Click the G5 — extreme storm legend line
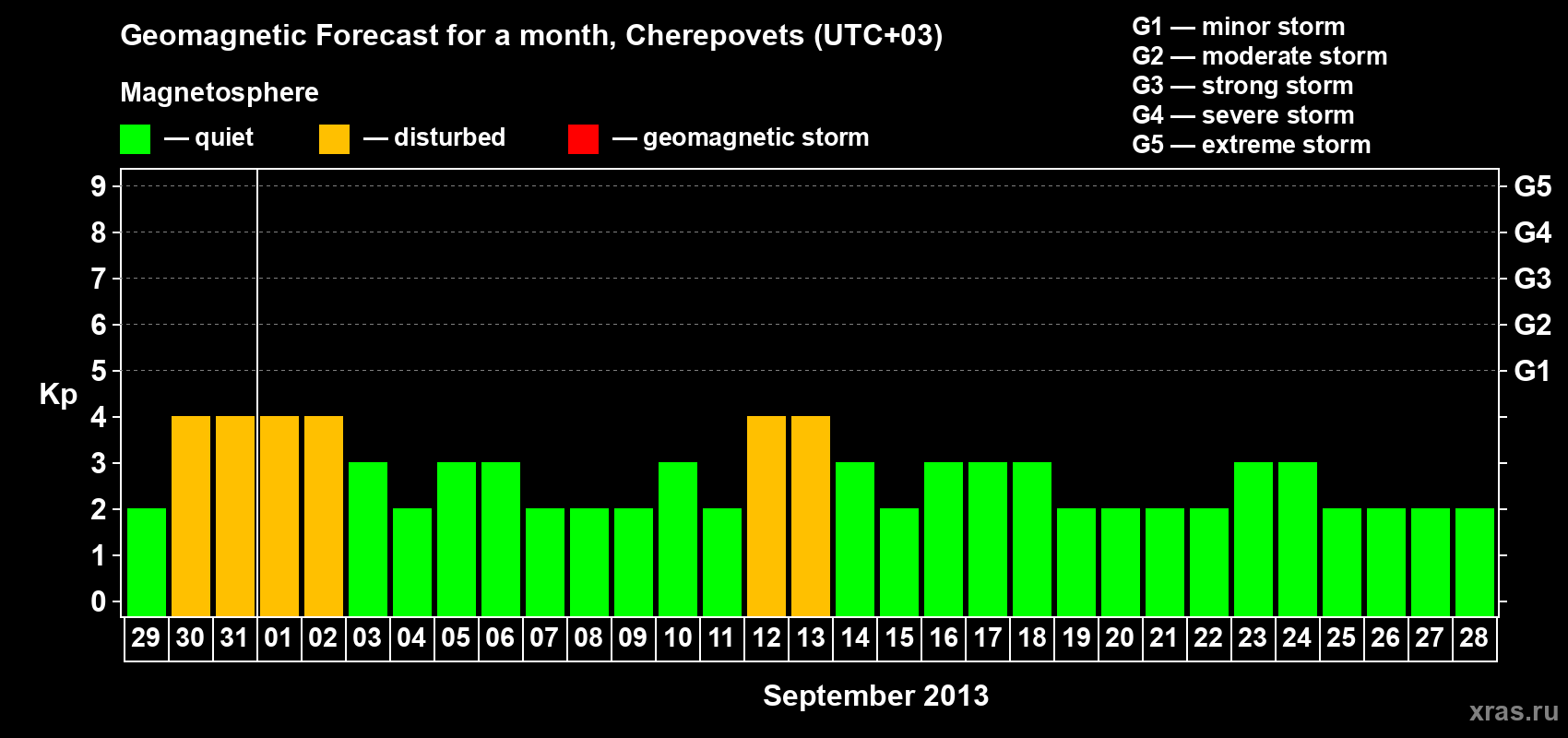This screenshot has width=1568, height=738. click(1252, 145)
